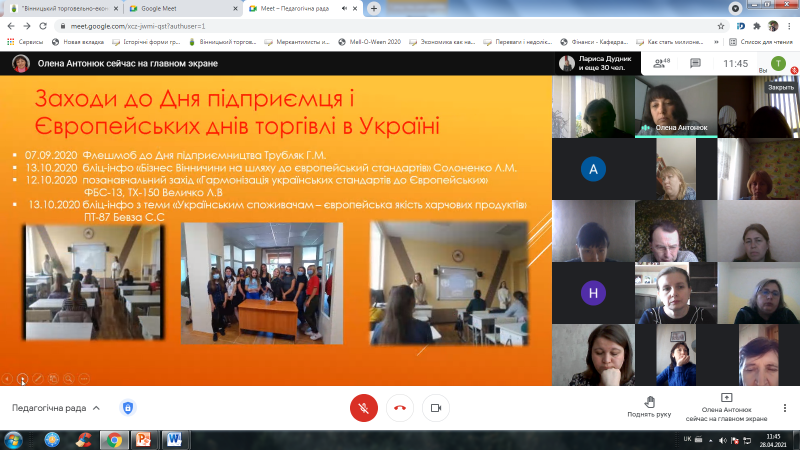Open the Chrome three-dot menu

(789, 26)
